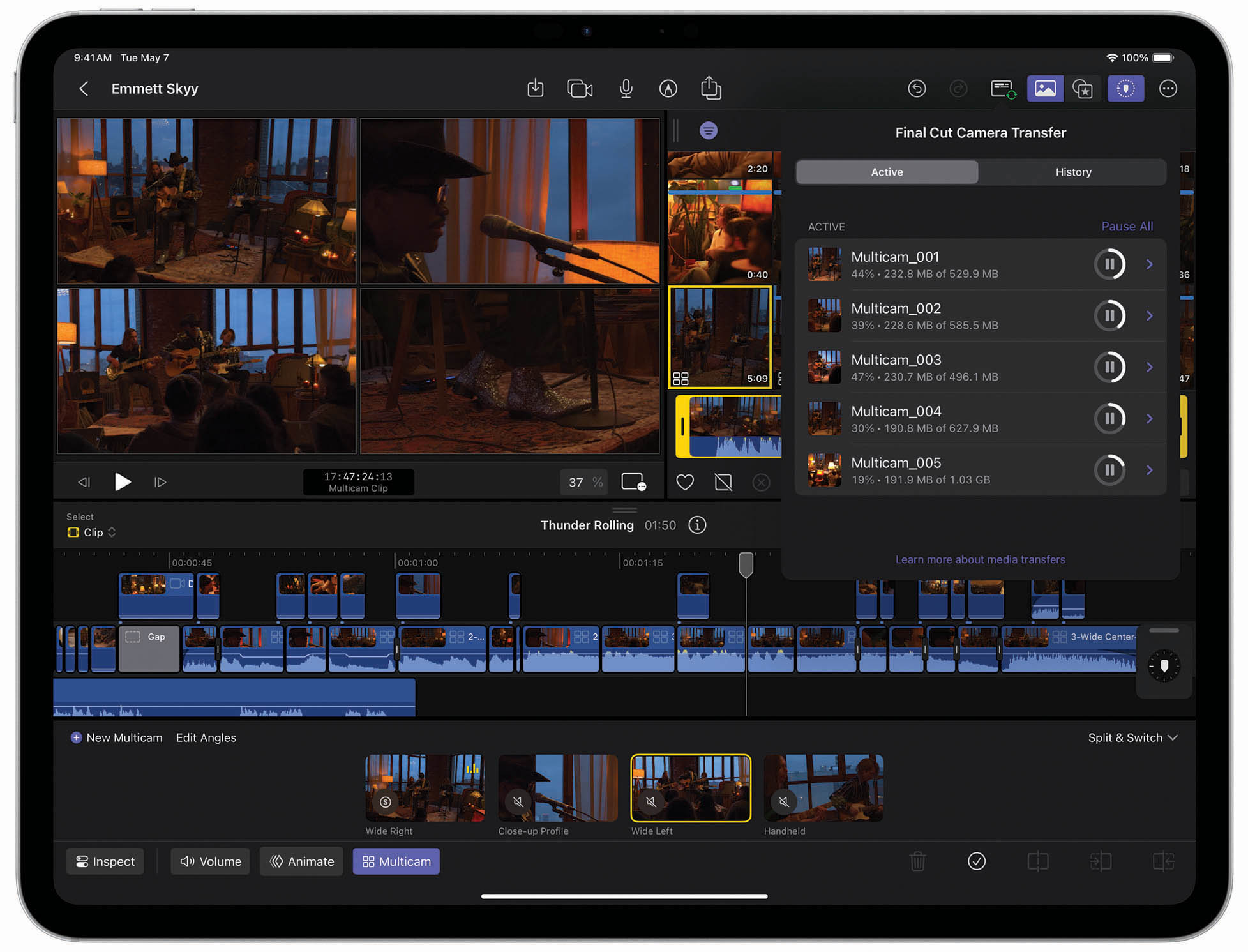
Task: Pause the Multicam_001 transfer
Action: coord(1109,264)
